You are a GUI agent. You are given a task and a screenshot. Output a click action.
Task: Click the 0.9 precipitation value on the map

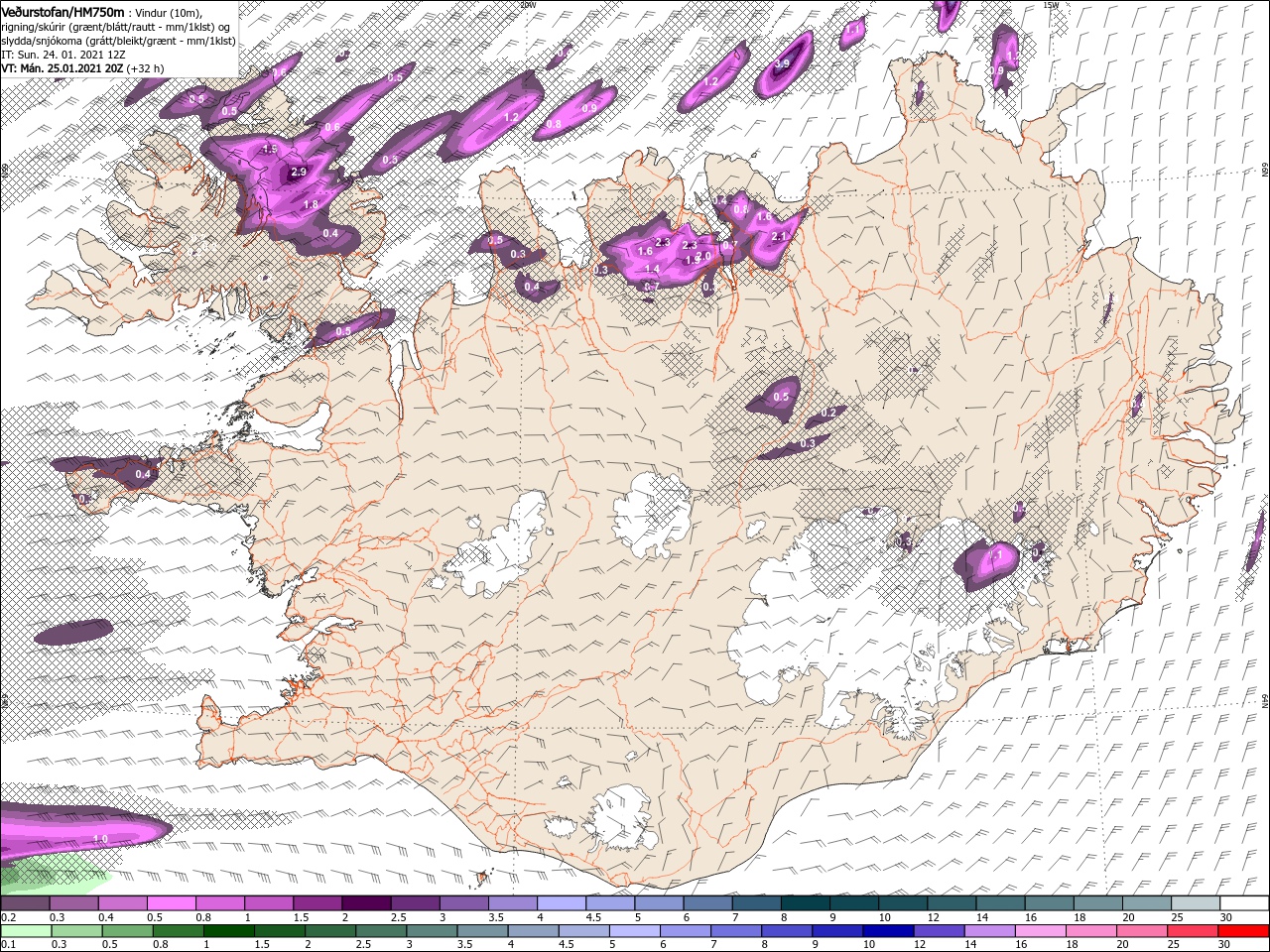point(589,108)
